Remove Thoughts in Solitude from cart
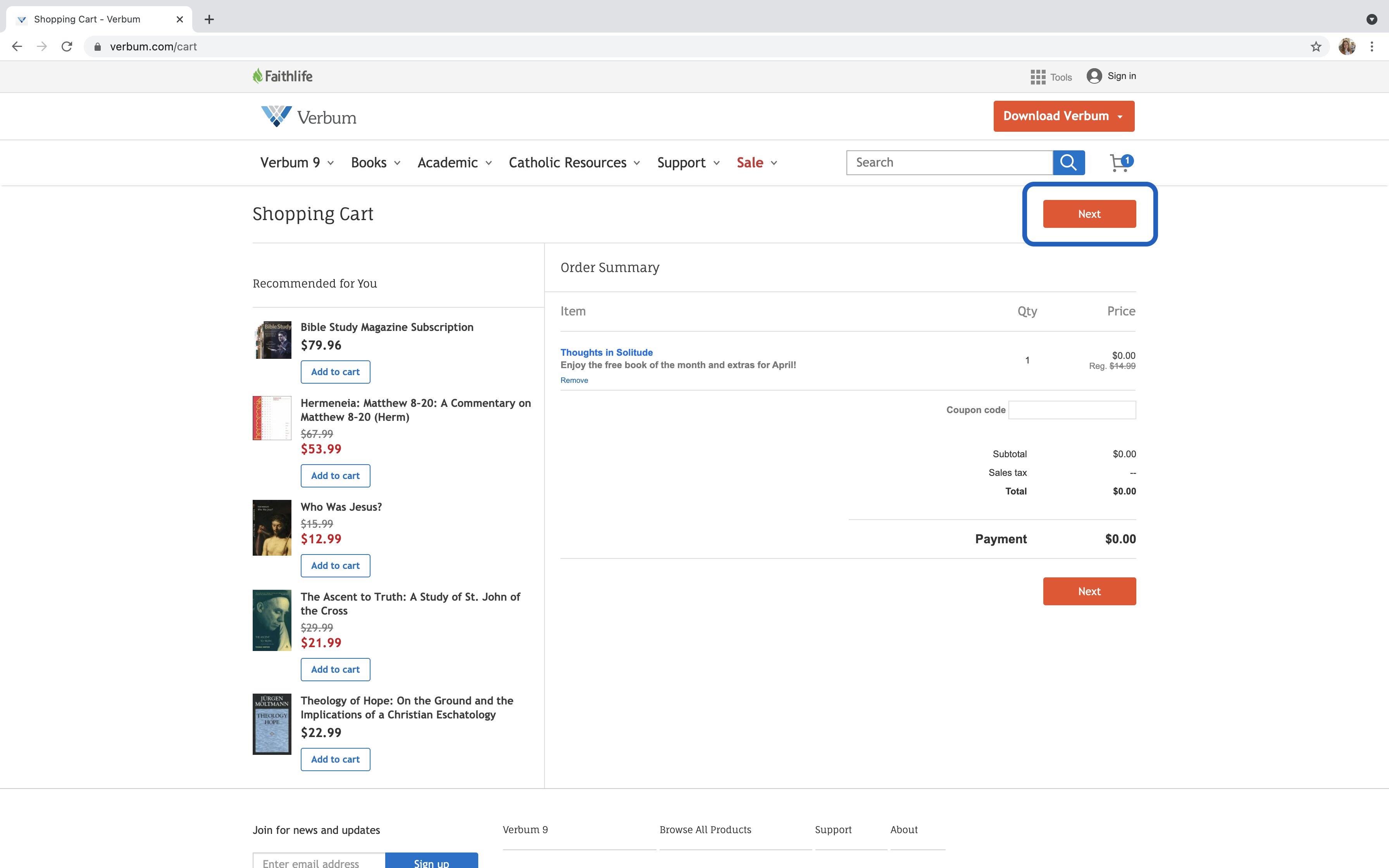This screenshot has width=1389, height=868. click(x=574, y=380)
